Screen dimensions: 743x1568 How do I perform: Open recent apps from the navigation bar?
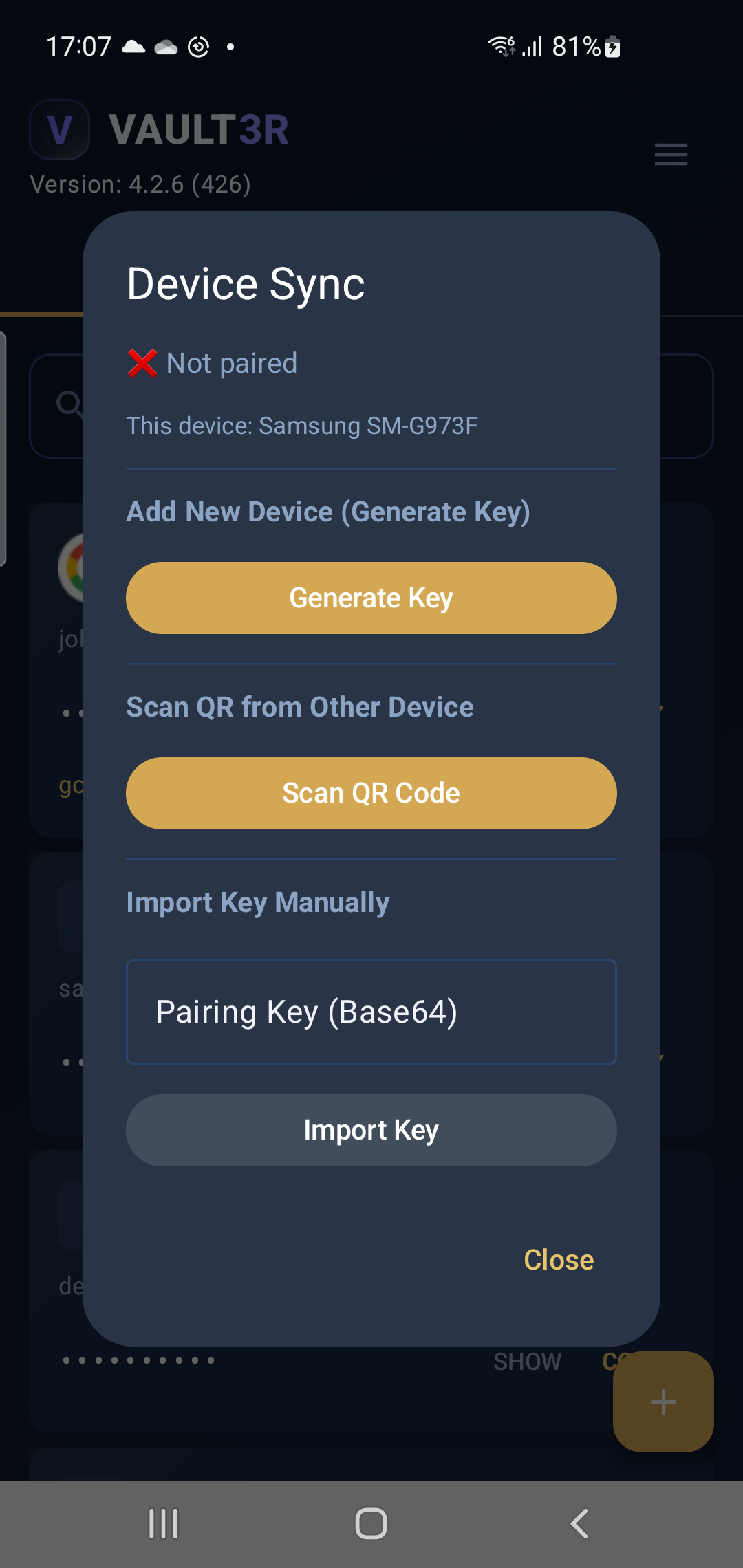163,1521
